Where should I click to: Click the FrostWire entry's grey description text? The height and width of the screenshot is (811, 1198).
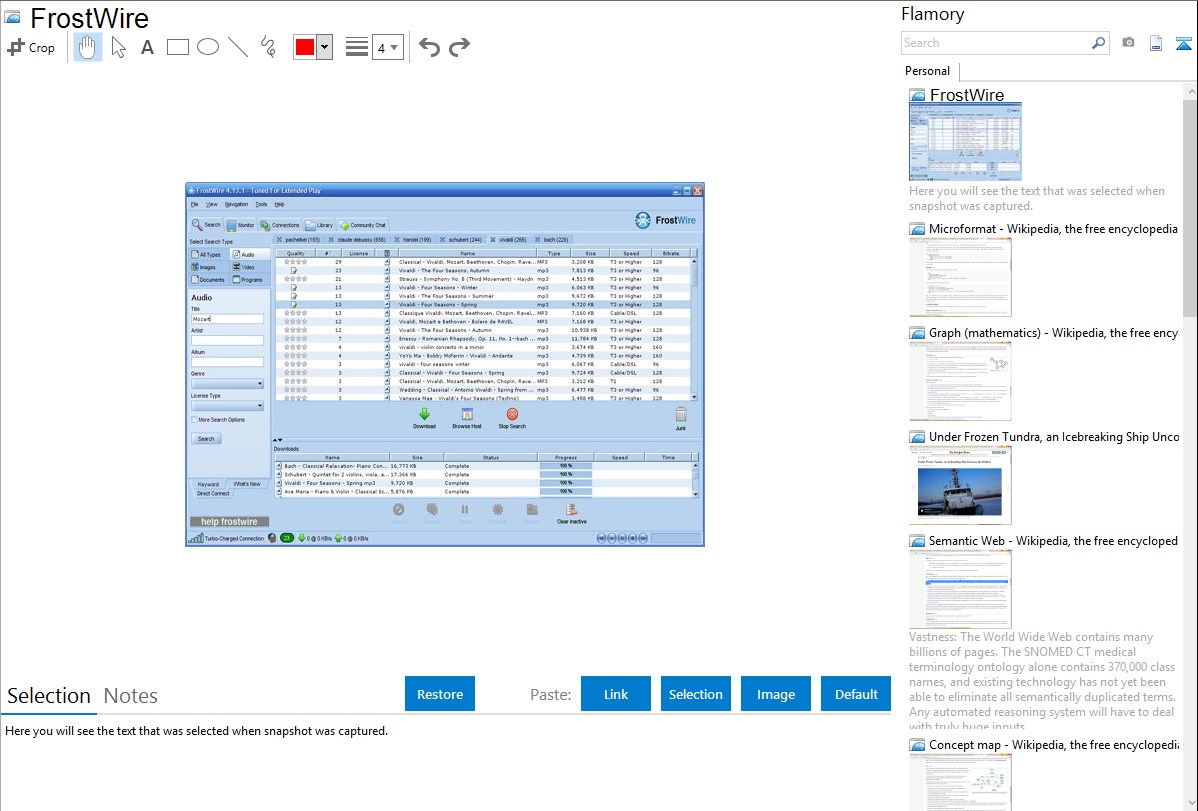(1037, 198)
